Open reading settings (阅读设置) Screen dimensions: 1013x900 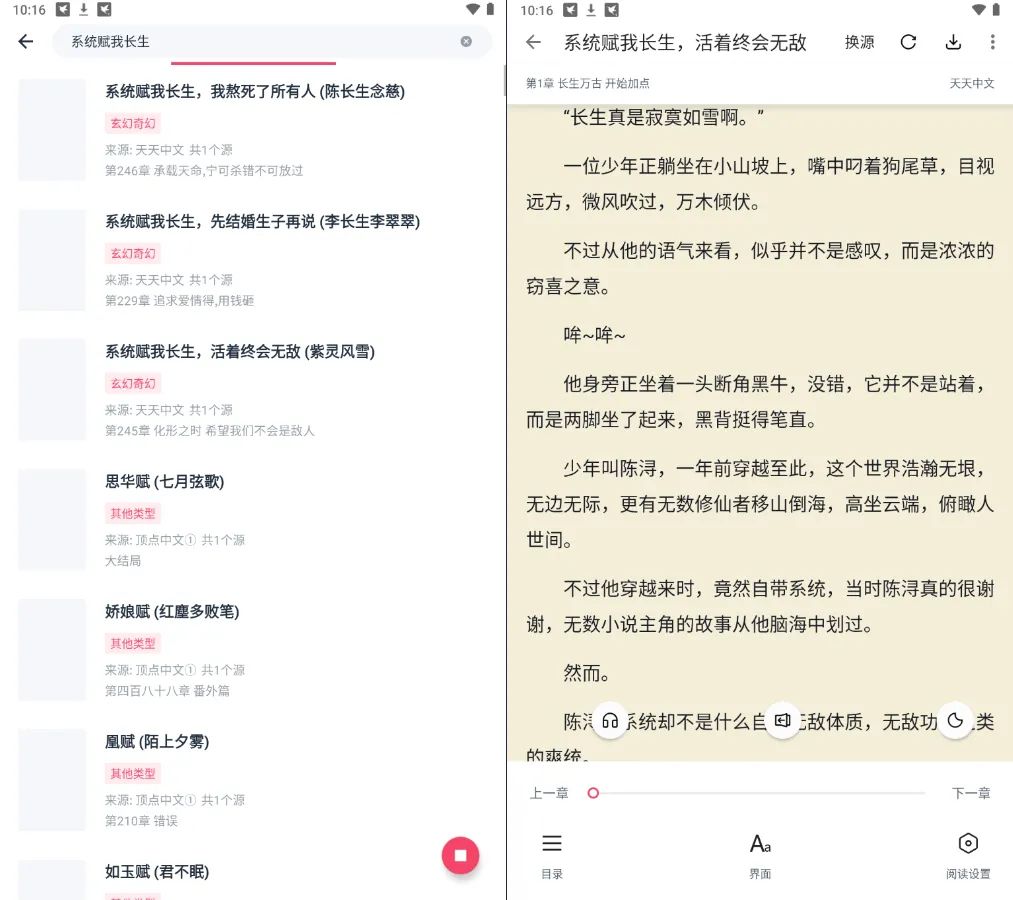968,856
